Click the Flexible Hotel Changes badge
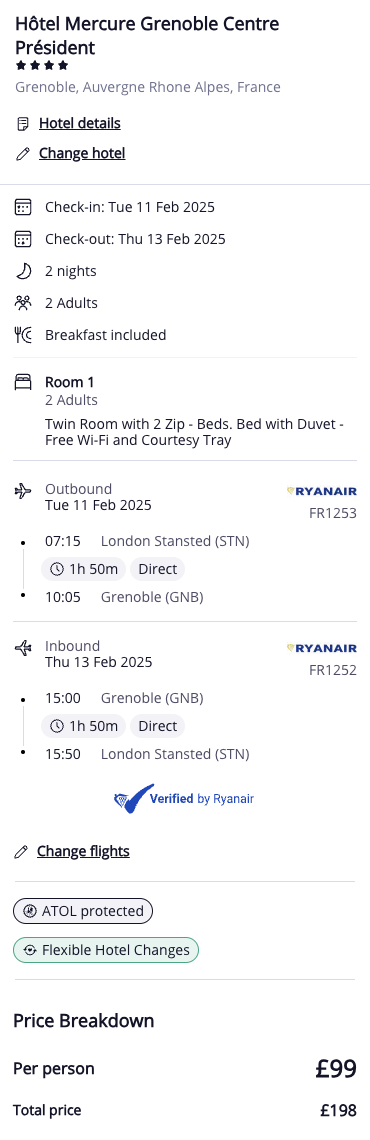 tap(106, 950)
